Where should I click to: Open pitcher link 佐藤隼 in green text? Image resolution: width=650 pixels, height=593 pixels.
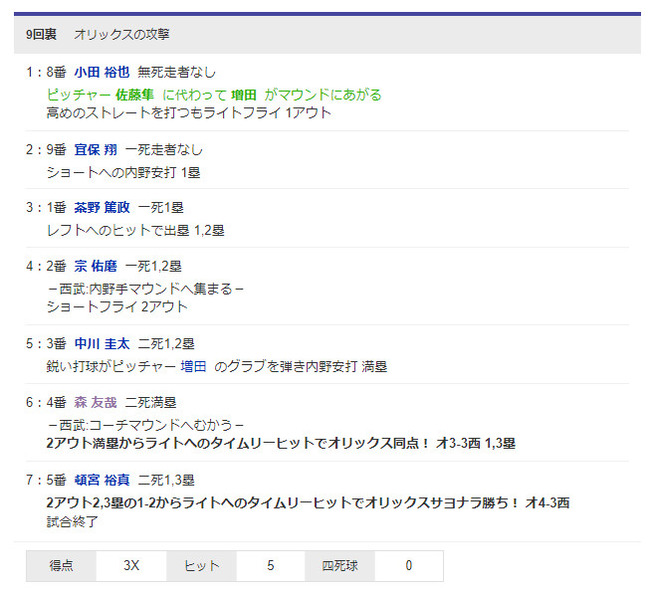point(134,95)
